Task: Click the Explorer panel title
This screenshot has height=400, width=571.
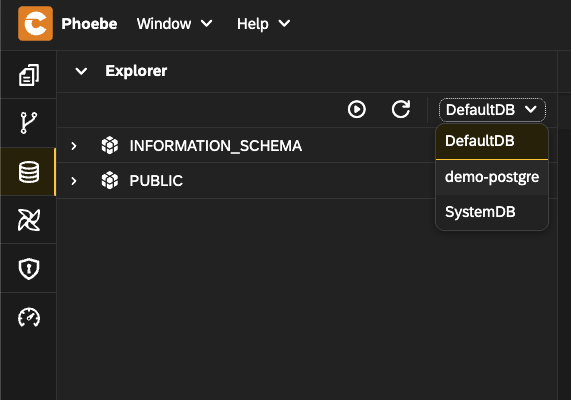Action: click(x=136, y=71)
